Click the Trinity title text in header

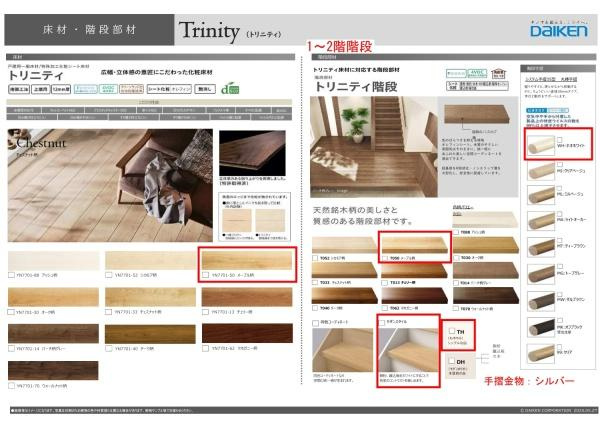[x=209, y=31]
